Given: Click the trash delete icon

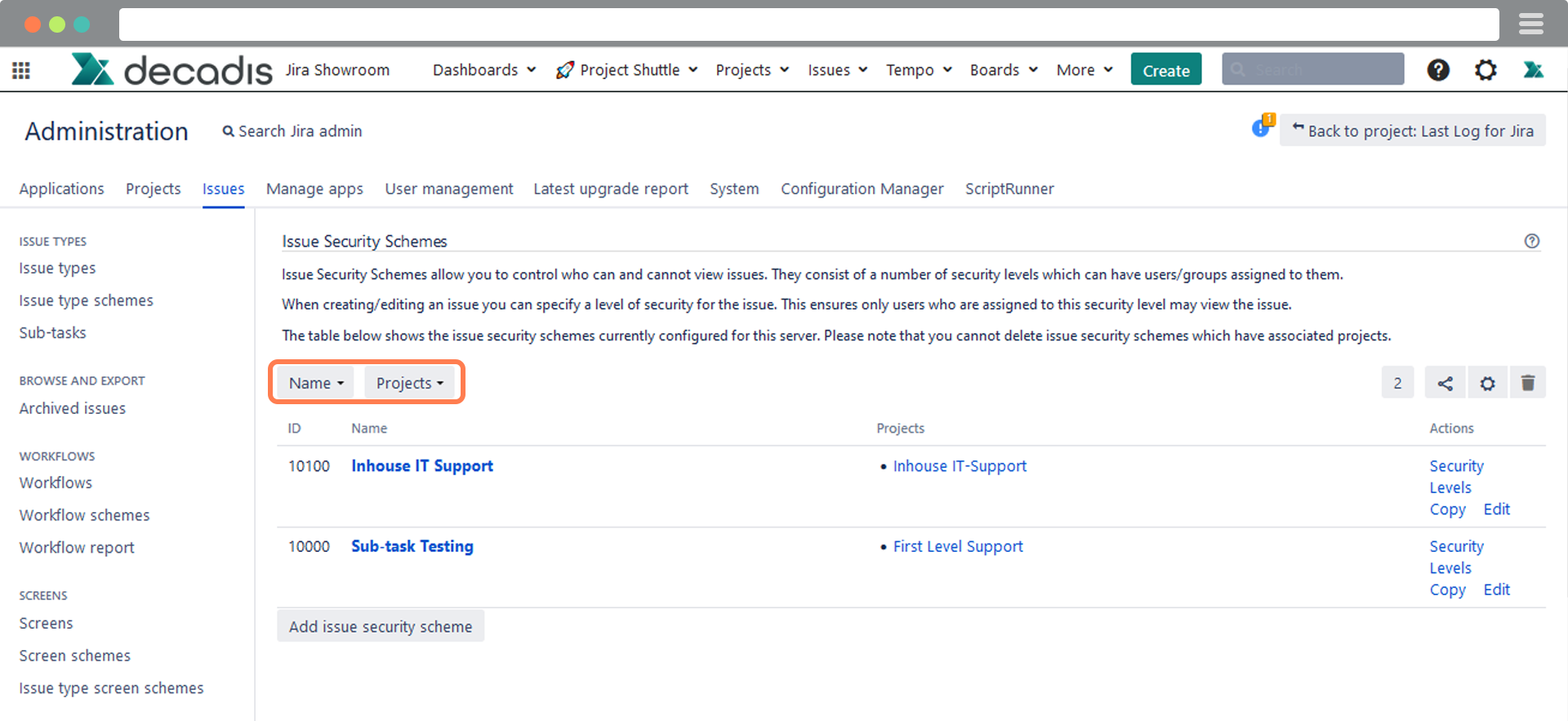Looking at the screenshot, I should pos(1528,383).
